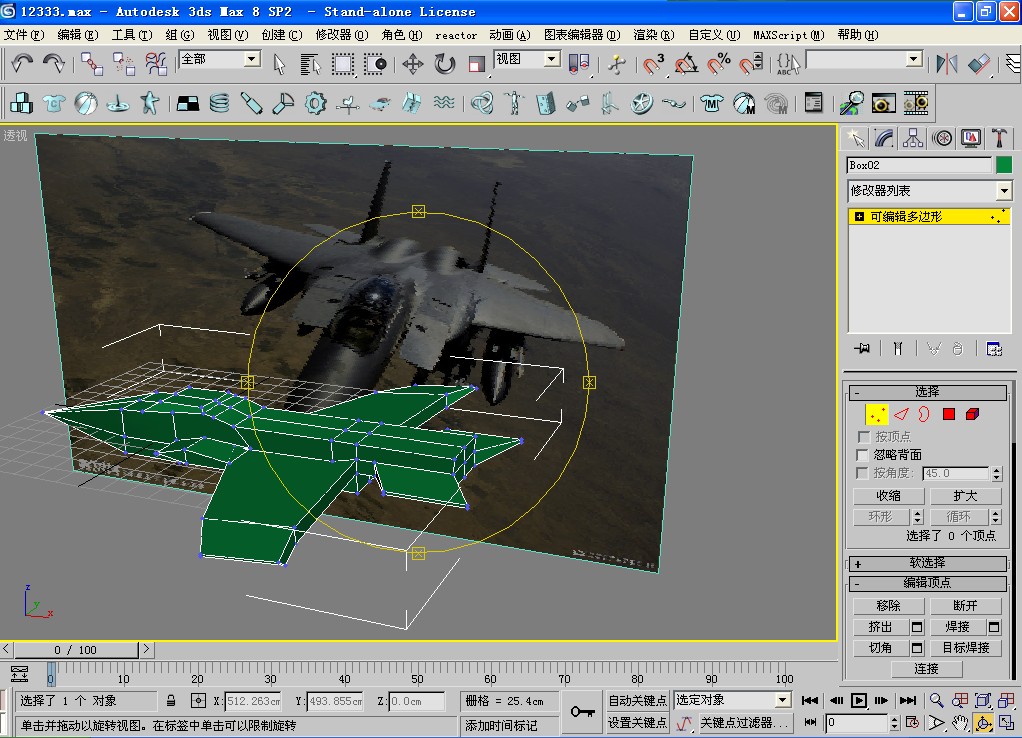Open the 文件(F) menu
This screenshot has width=1022, height=738.
23,35
